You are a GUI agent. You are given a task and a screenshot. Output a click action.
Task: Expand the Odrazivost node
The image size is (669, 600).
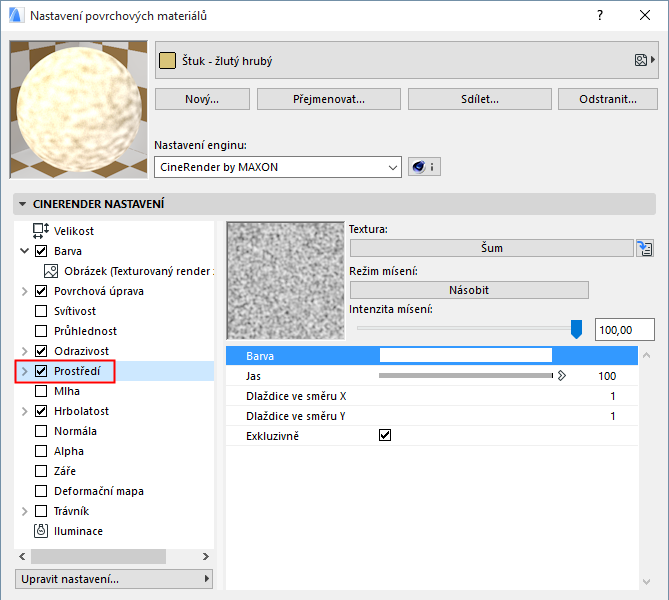tap(24, 351)
